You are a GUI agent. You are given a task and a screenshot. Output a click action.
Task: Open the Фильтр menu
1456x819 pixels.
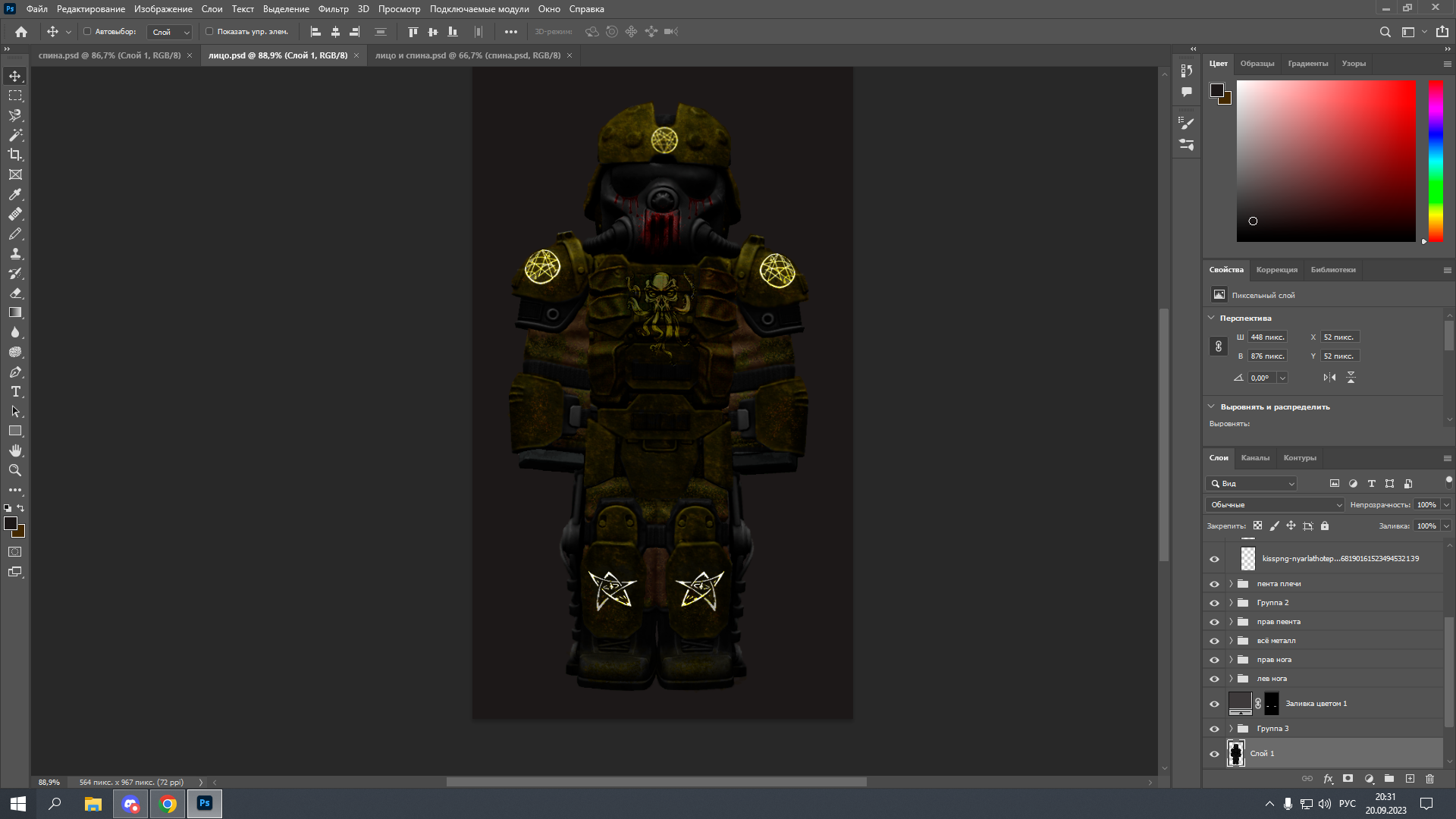333,9
